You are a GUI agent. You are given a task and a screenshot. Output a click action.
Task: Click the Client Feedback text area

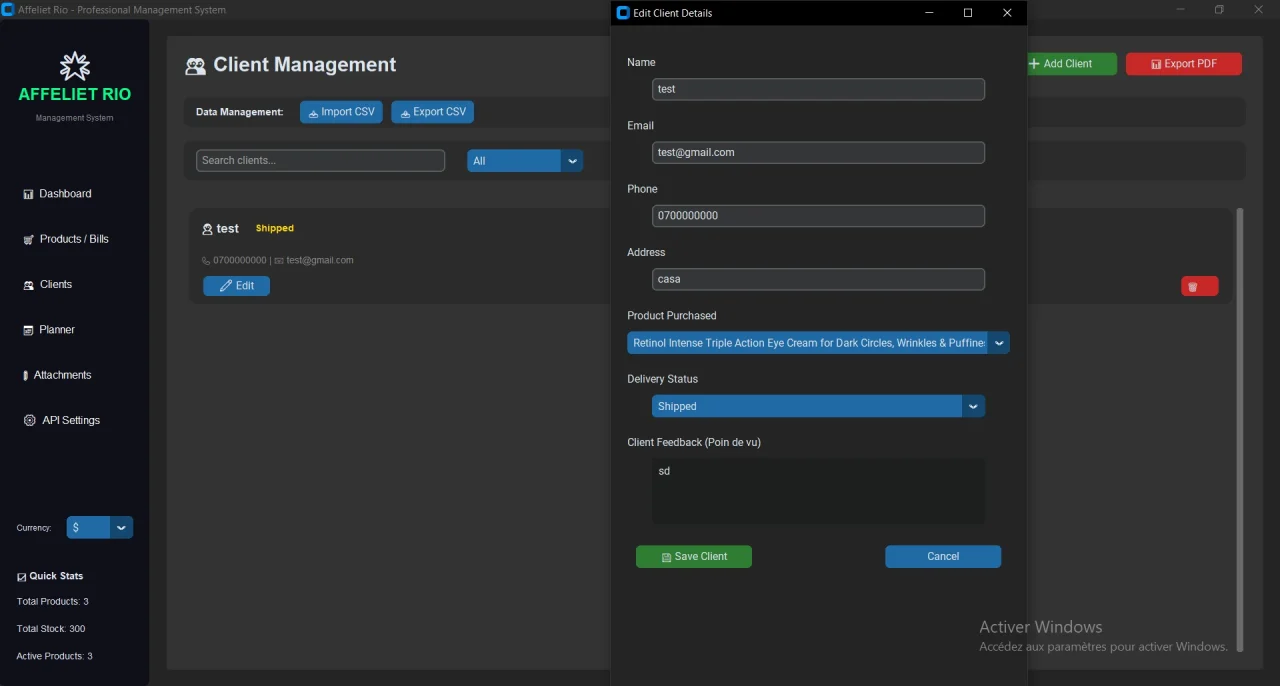818,491
